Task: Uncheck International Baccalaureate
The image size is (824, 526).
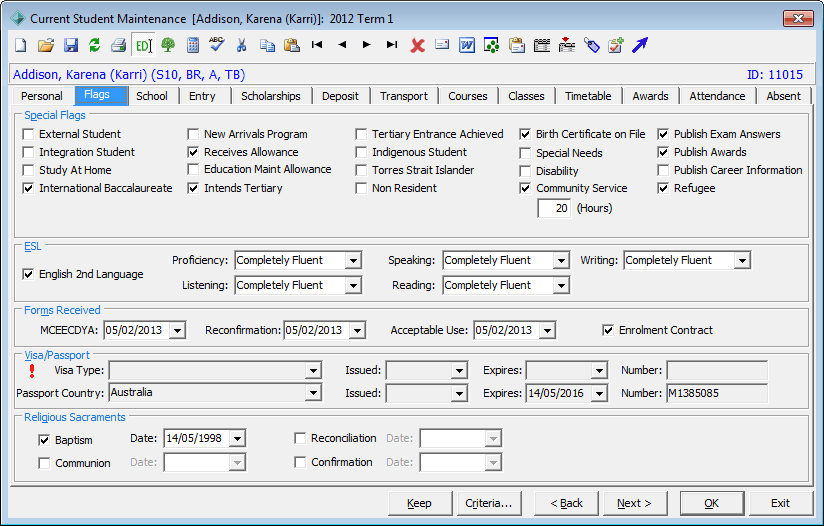Action: tap(28, 188)
